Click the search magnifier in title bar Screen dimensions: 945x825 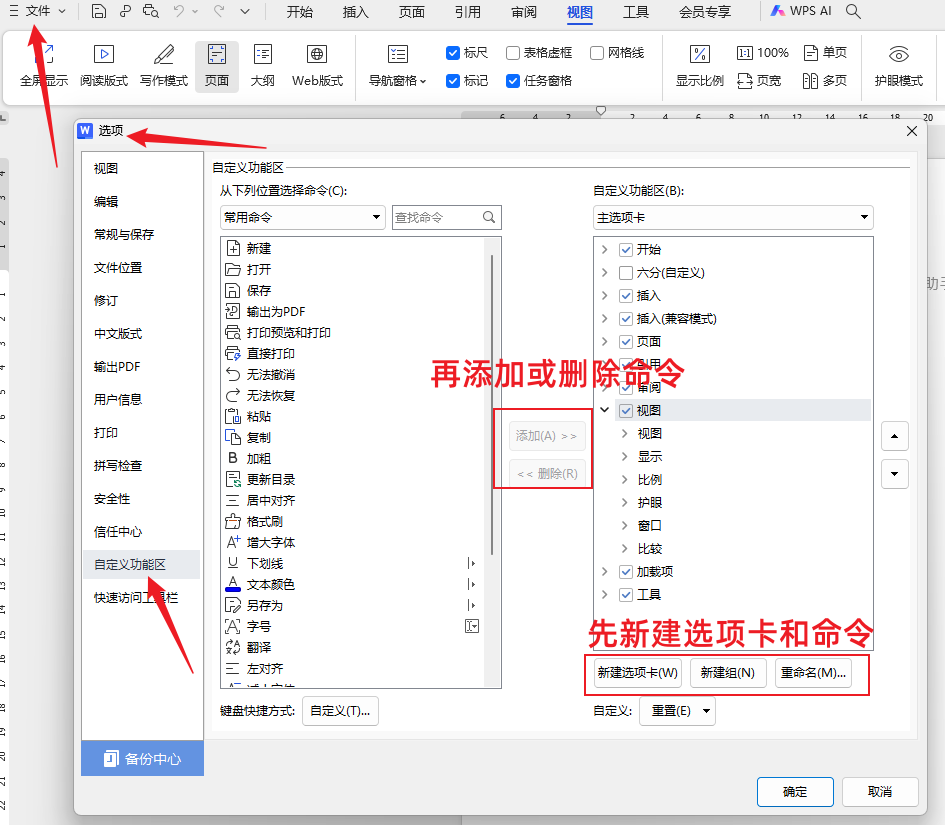click(x=853, y=11)
